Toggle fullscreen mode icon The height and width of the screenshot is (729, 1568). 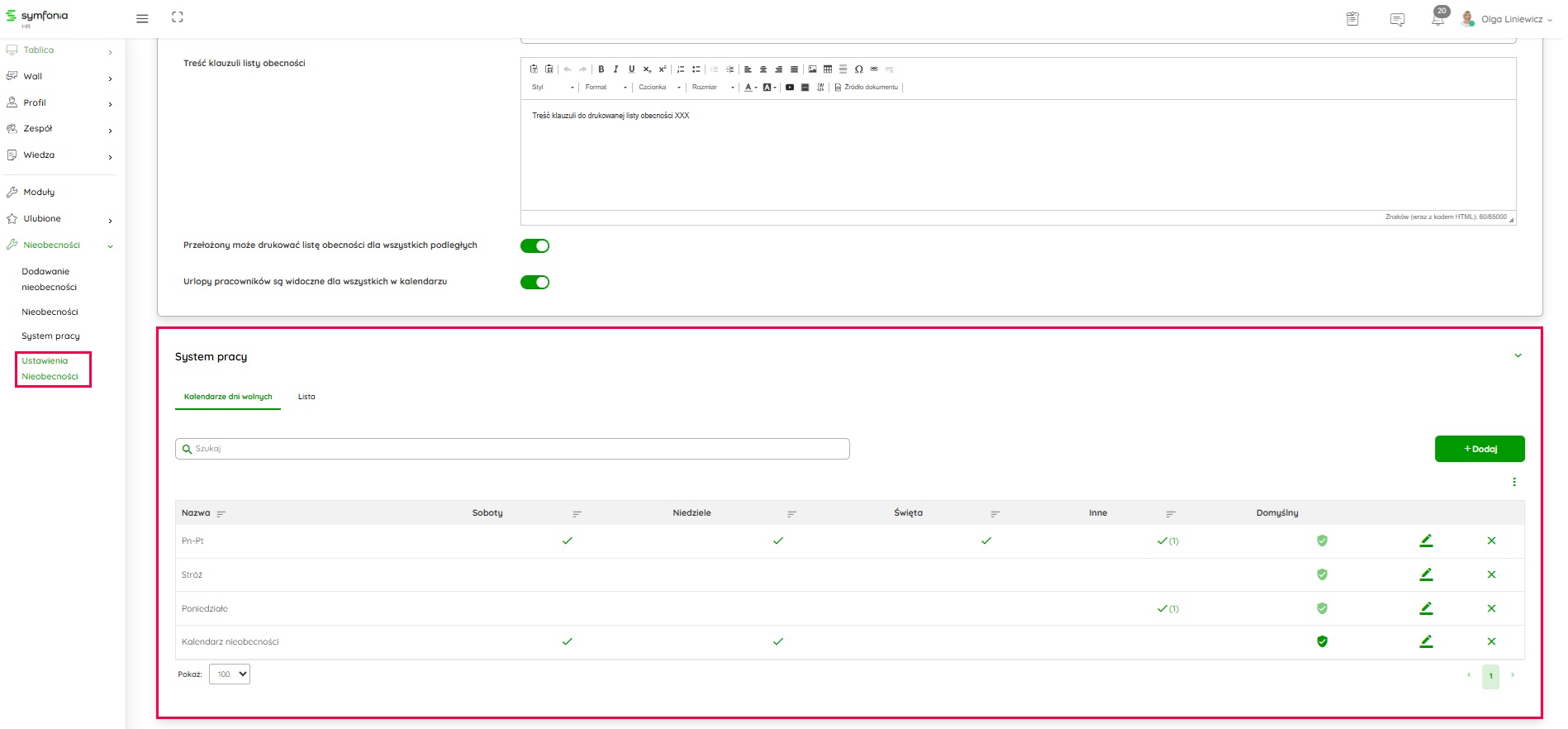coord(178,17)
